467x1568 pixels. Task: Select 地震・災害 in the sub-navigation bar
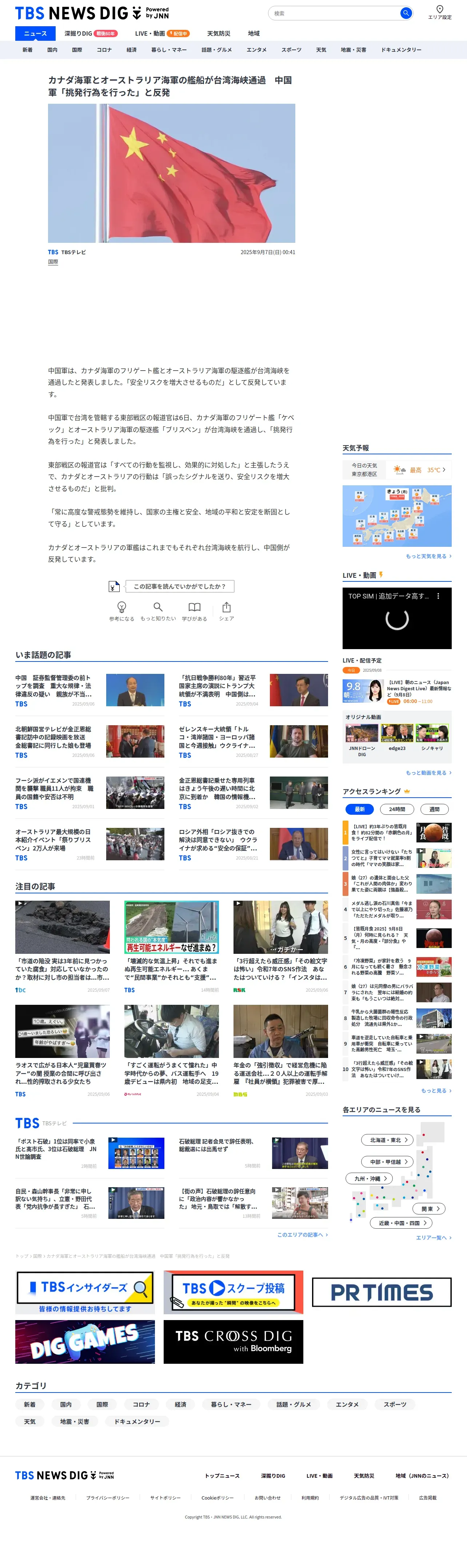(x=353, y=50)
